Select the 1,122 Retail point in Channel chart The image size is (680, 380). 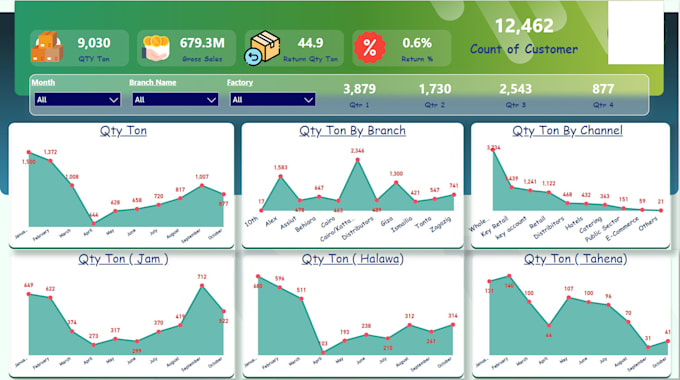pos(549,192)
